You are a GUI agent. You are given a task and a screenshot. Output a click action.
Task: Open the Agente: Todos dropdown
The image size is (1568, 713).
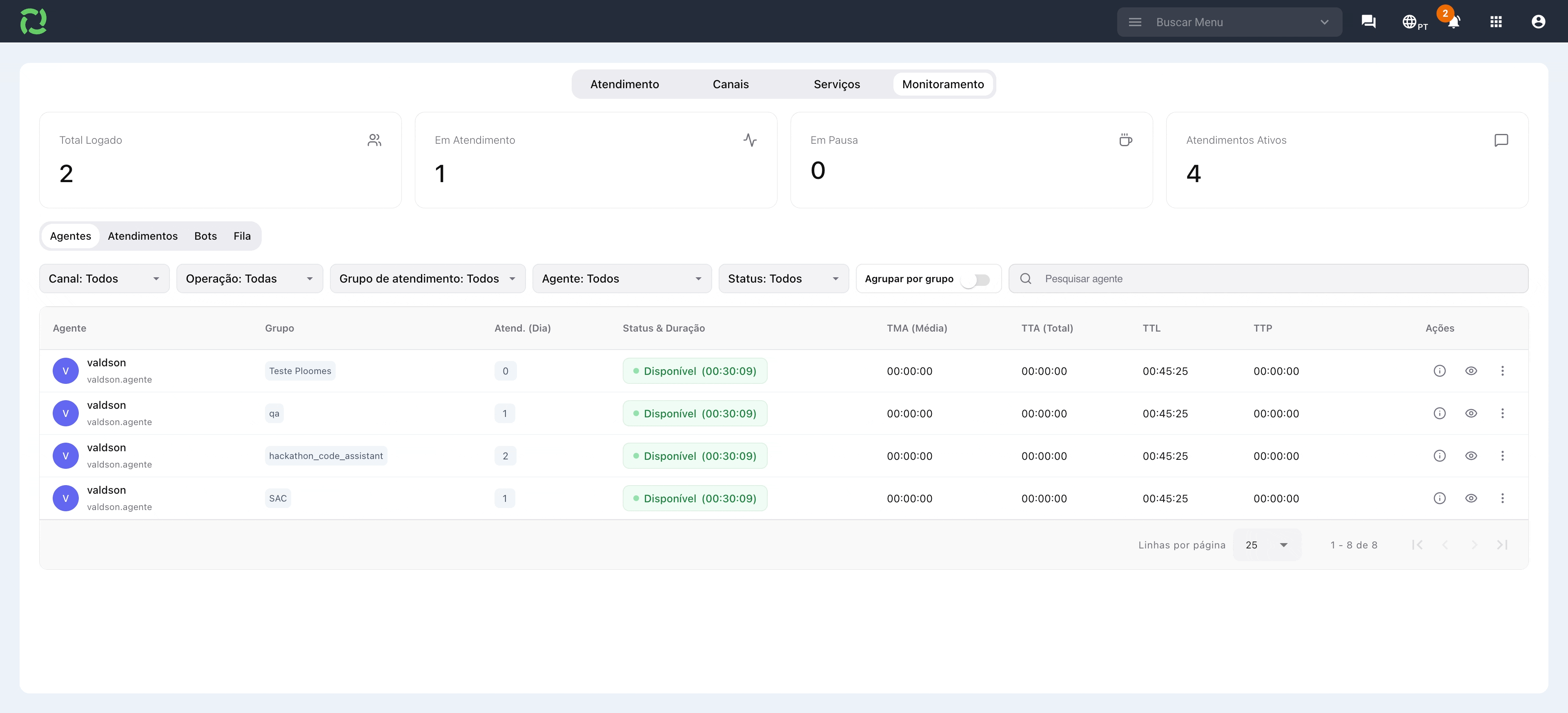tap(621, 278)
